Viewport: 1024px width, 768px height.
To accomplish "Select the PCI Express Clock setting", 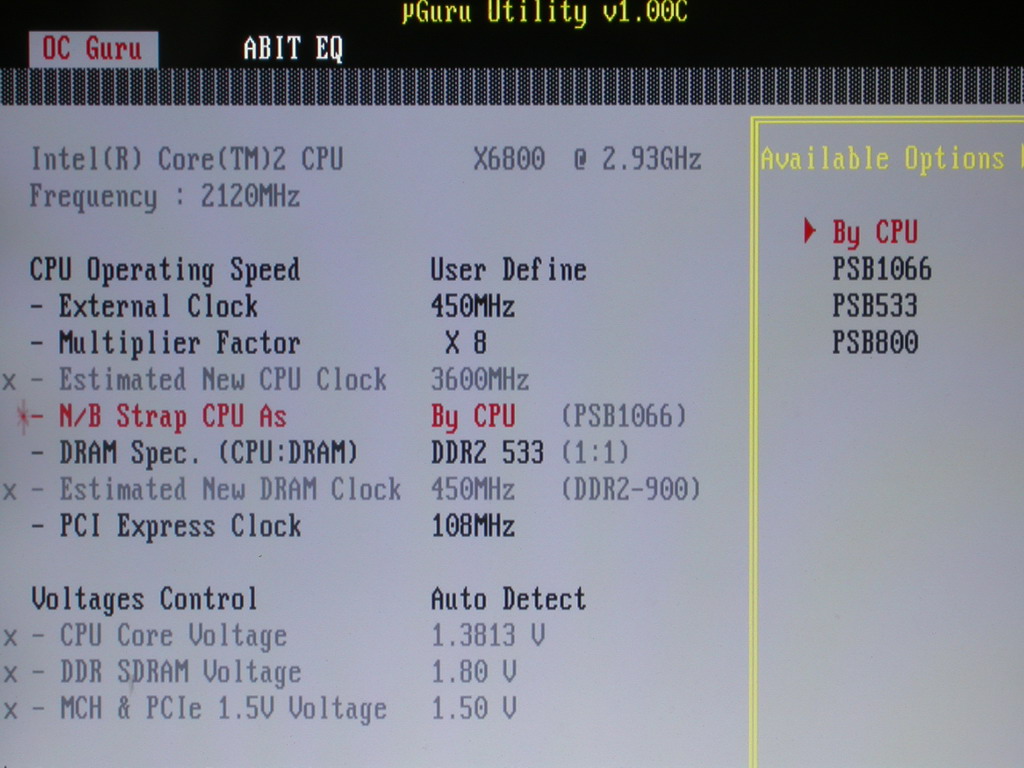I will pos(180,526).
